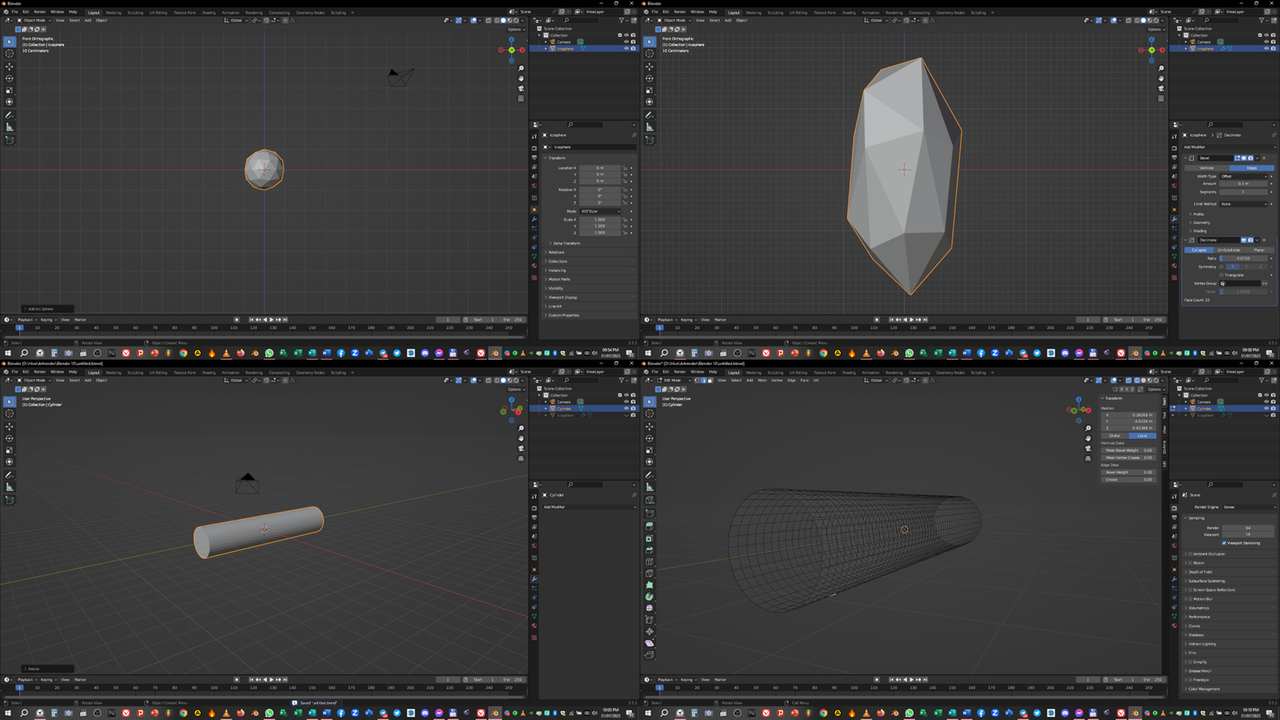This screenshot has height=720, width=1280.
Task: Select Inset Faces tool in Edit Mode window
Action: point(649,539)
